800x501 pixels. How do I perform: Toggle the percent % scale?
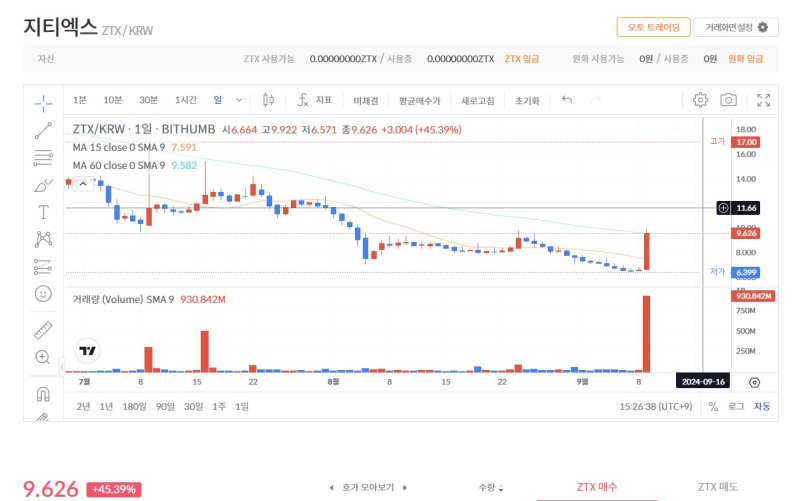[x=713, y=407]
